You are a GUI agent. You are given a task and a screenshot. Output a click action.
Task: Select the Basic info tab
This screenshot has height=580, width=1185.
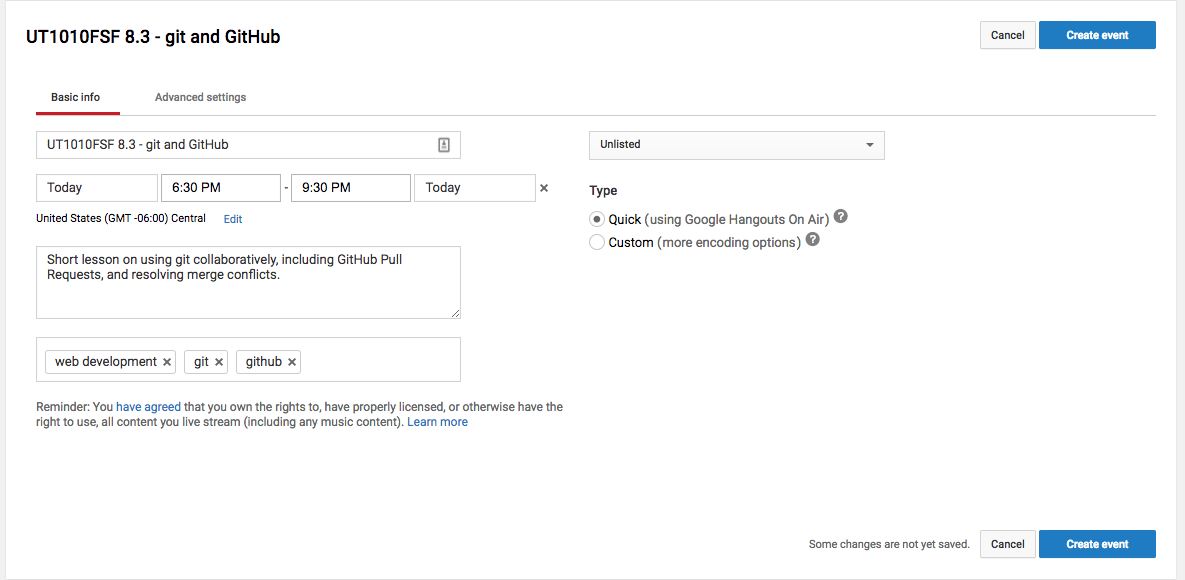(x=76, y=97)
